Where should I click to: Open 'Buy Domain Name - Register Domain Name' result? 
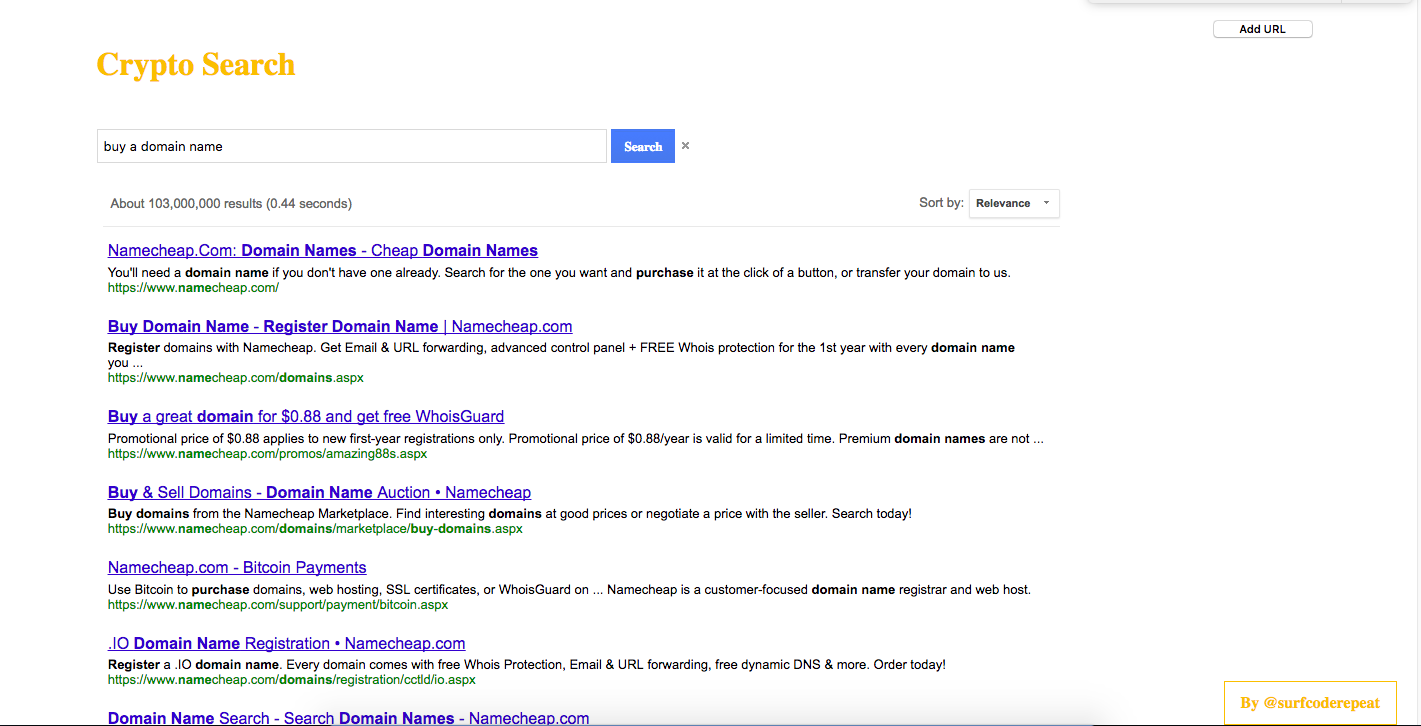pyautogui.click(x=340, y=327)
